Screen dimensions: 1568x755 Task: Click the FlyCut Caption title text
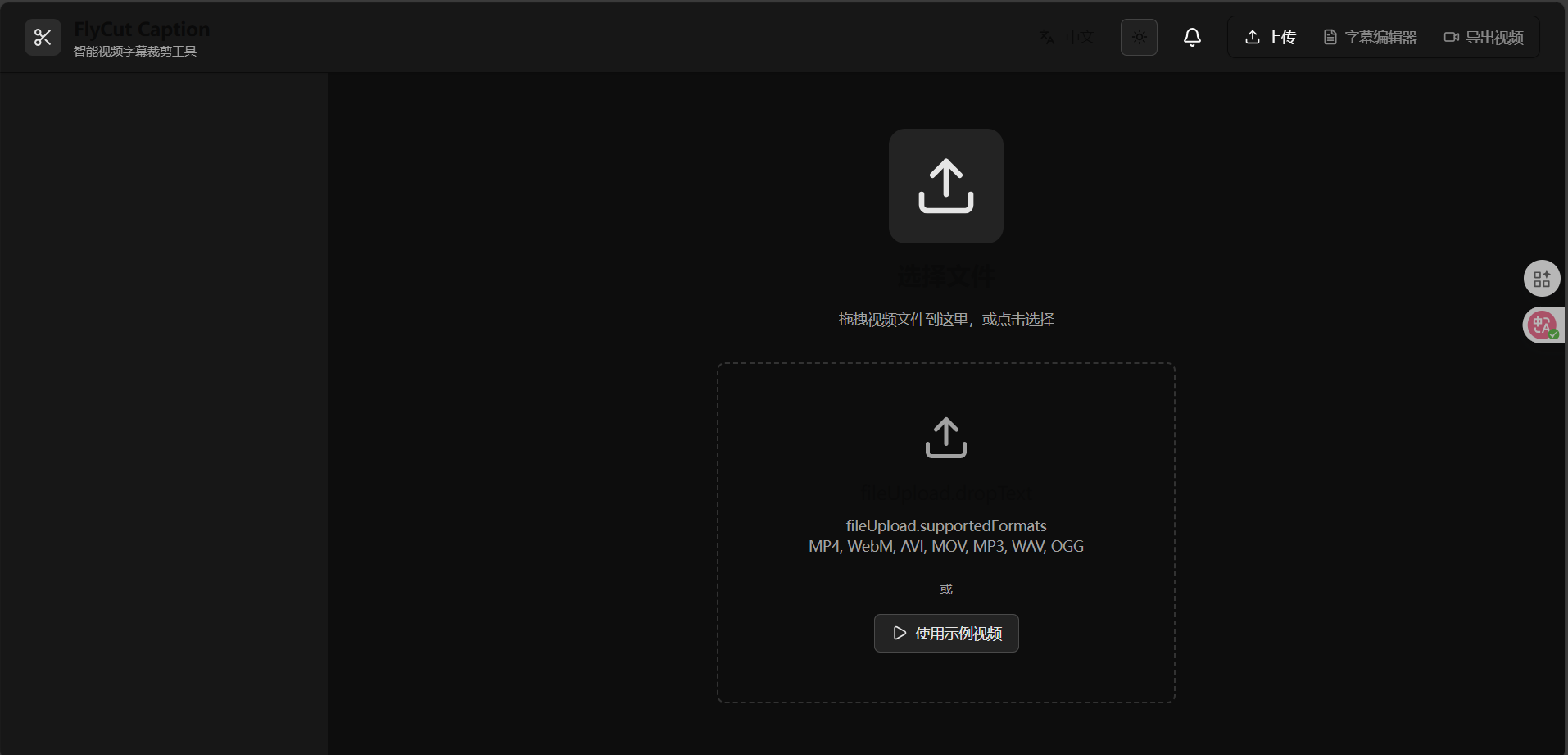142,30
